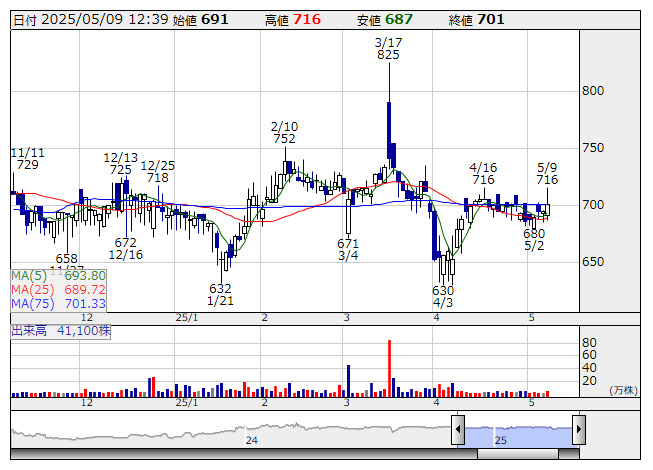Click the 4/16 716 high label
Viewport: 653px width, 470px height.
tap(483, 174)
